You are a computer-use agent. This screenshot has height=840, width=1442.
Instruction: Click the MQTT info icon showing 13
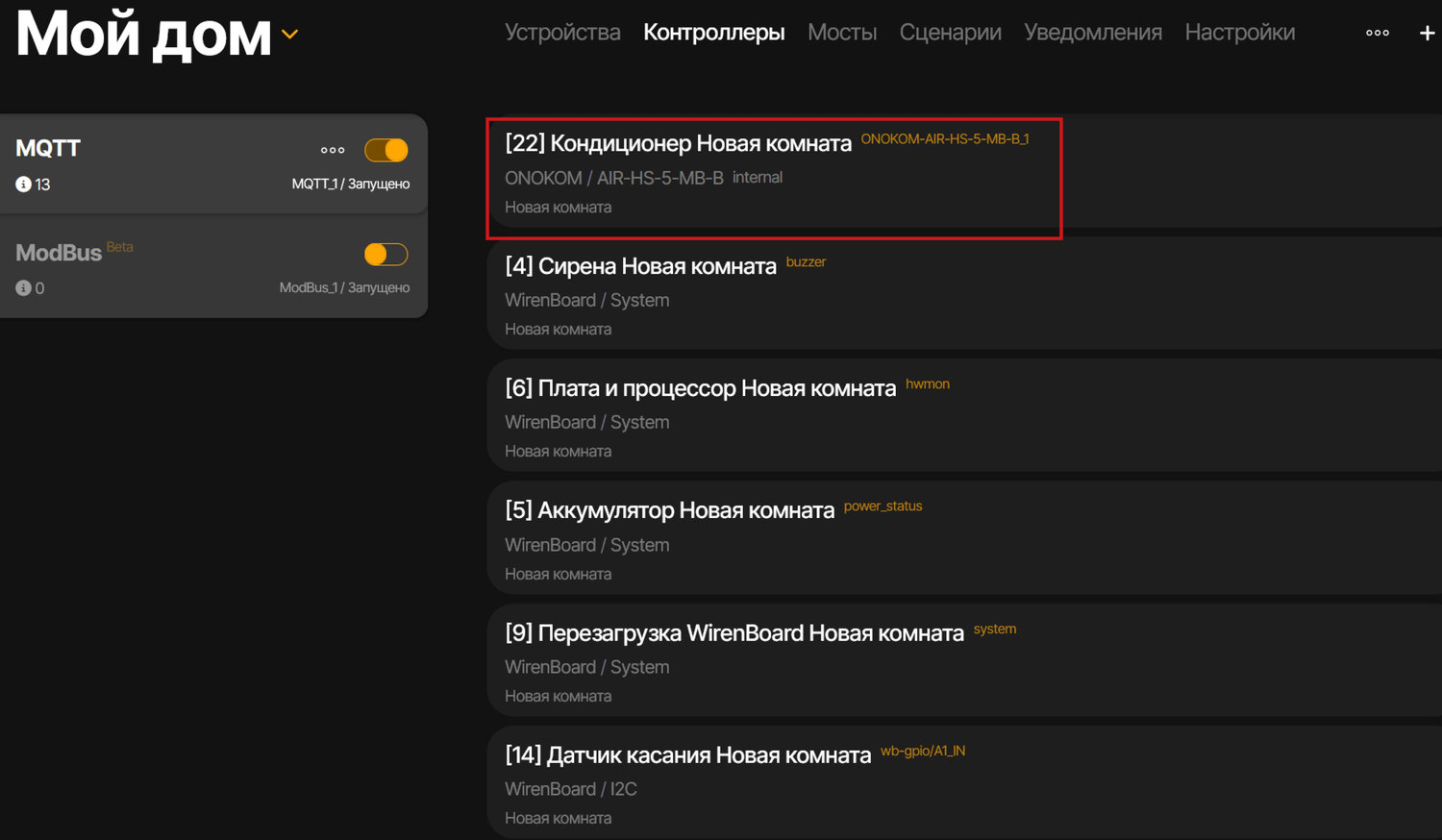point(24,185)
